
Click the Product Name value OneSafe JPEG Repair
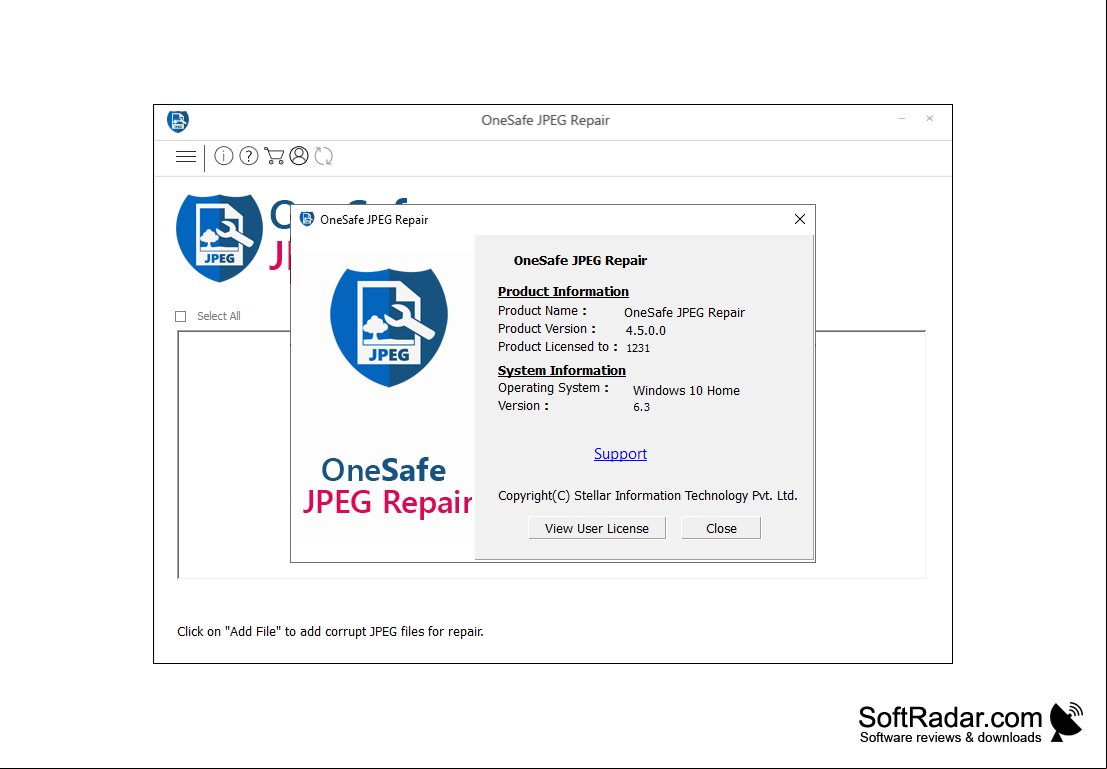(684, 313)
